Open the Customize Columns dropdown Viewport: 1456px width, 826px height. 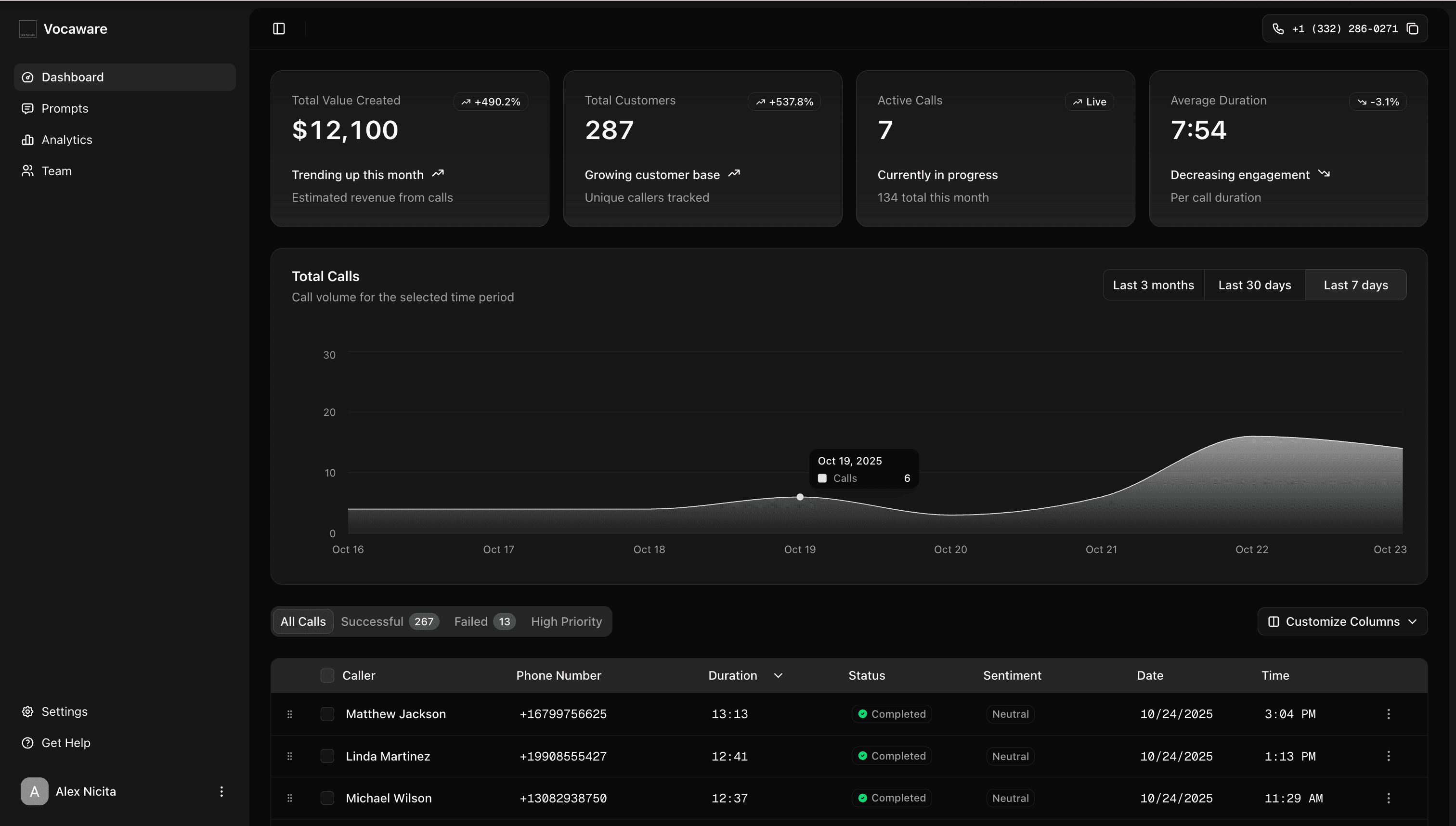[x=1342, y=621]
